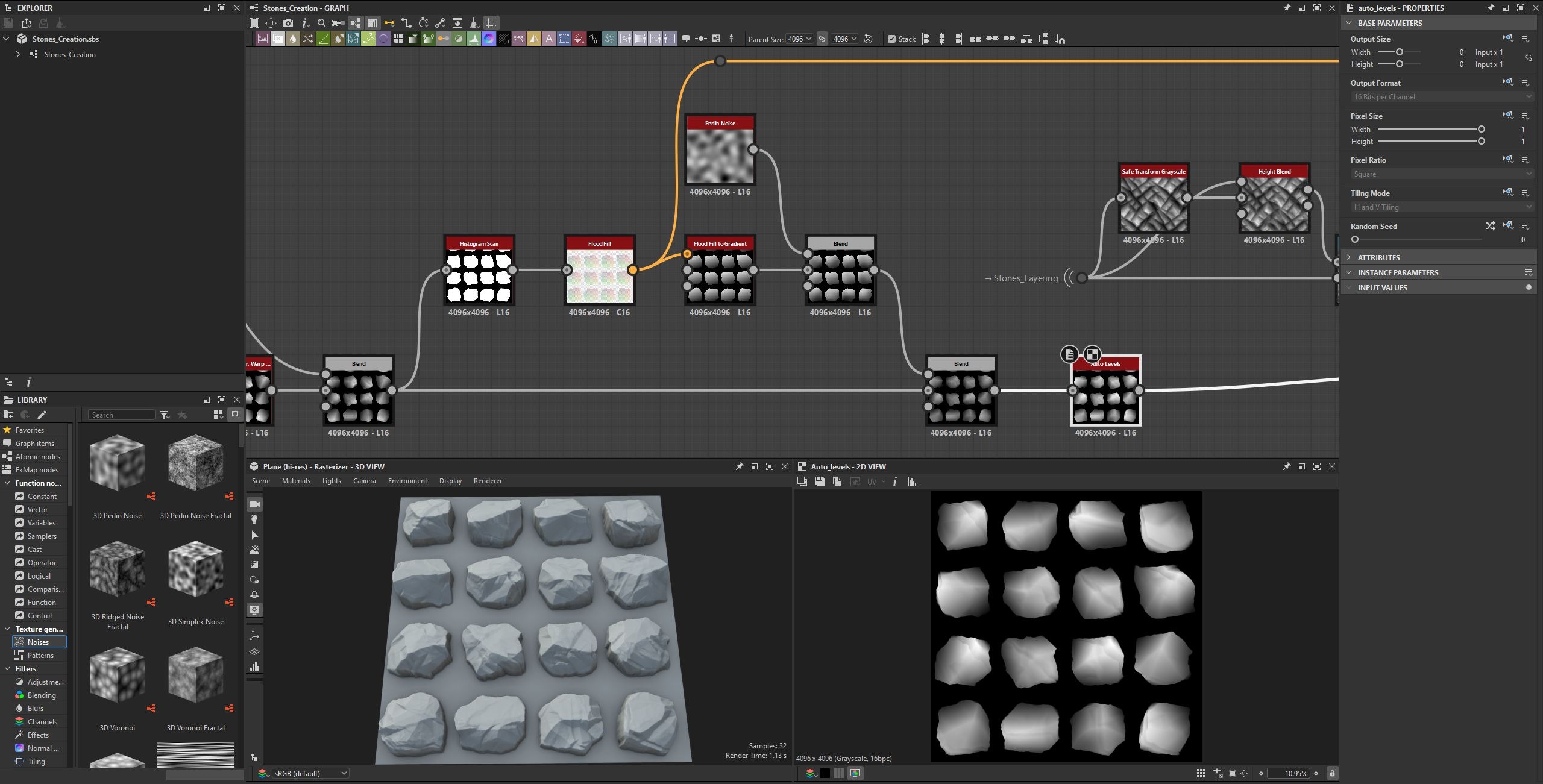
Task: Randomize the Random Seed value
Action: 1490,226
